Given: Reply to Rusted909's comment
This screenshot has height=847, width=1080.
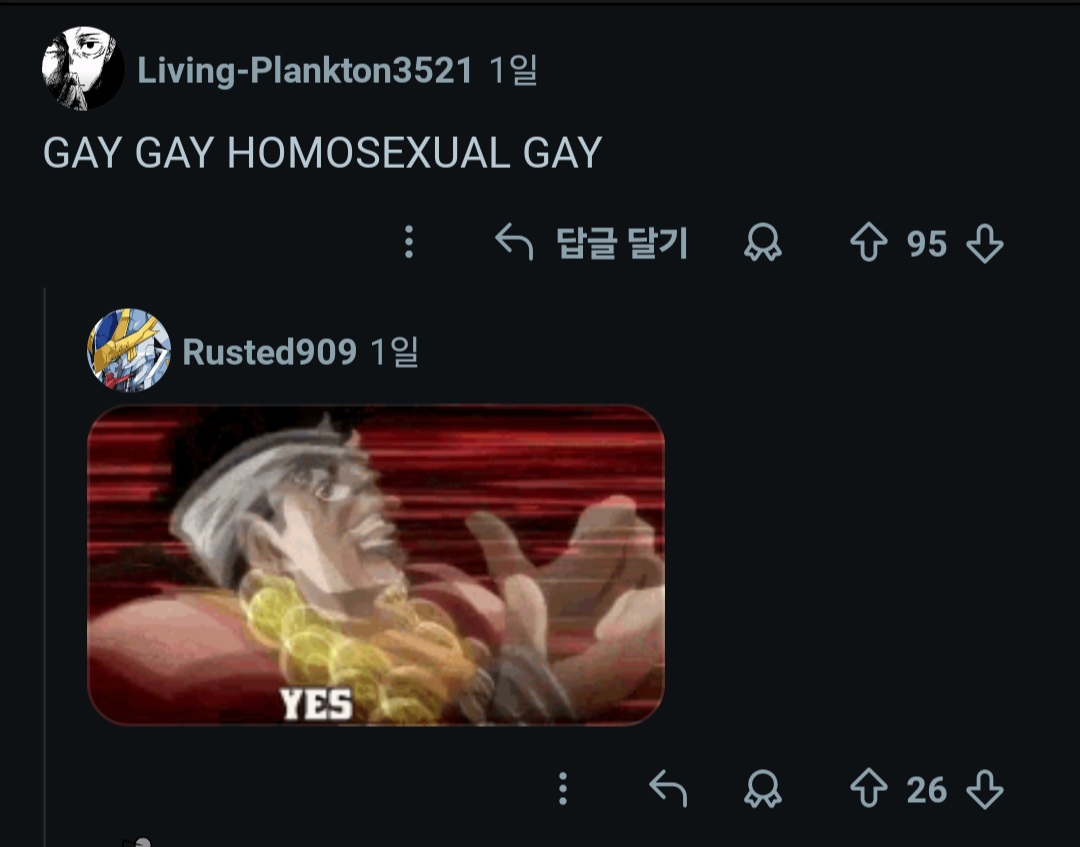Looking at the screenshot, I should (x=668, y=788).
